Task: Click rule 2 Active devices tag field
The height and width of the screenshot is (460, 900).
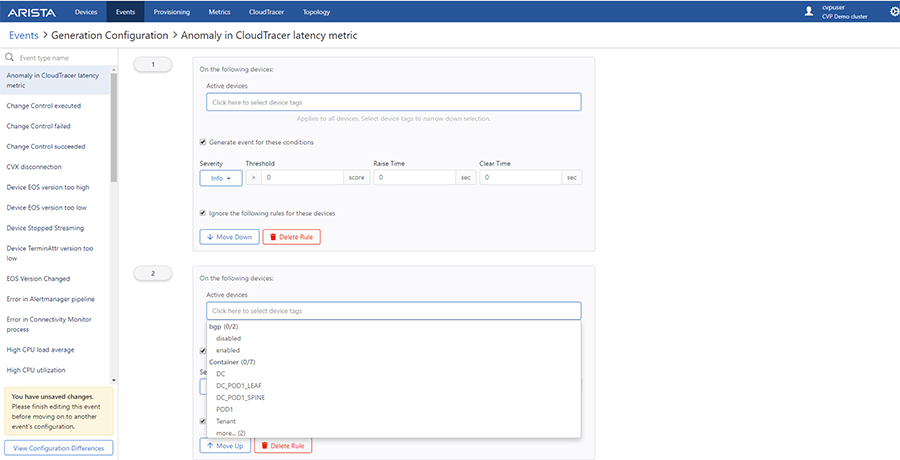Action: (394, 311)
